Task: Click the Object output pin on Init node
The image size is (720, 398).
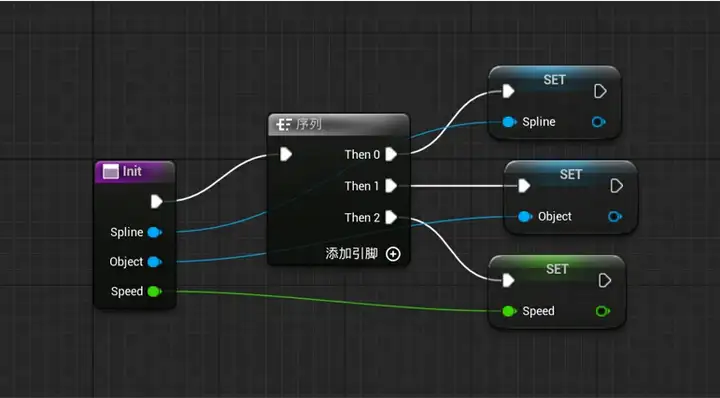Action: click(155, 262)
